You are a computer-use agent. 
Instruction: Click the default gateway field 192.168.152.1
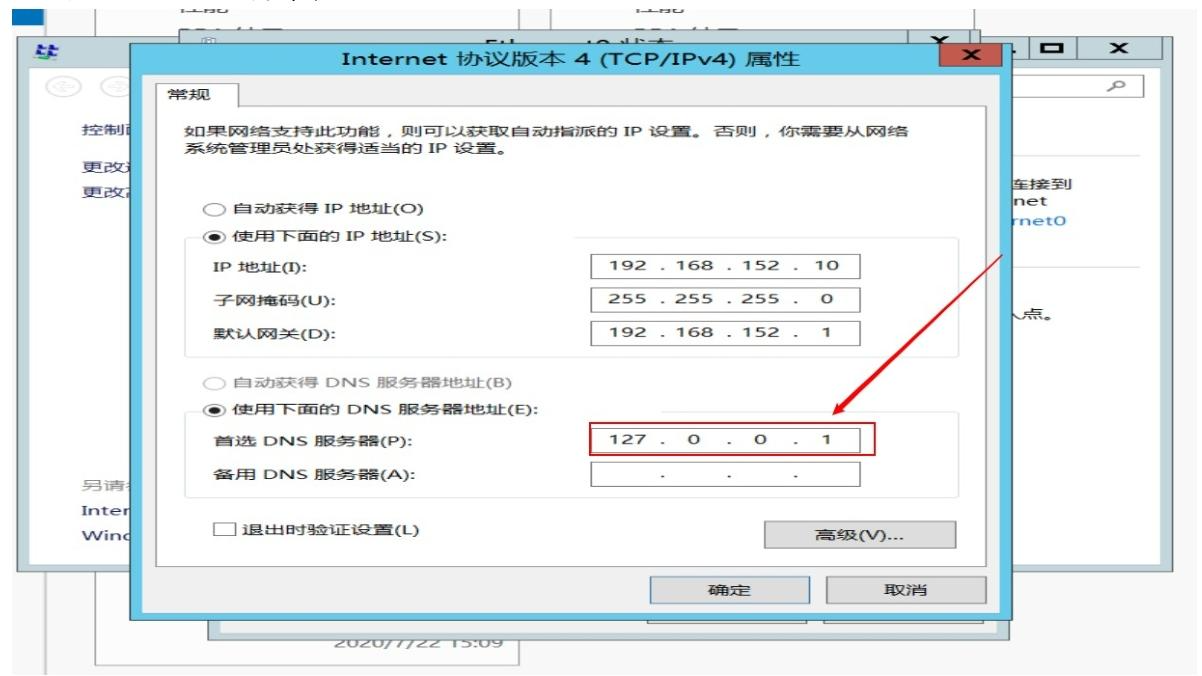(x=725, y=332)
